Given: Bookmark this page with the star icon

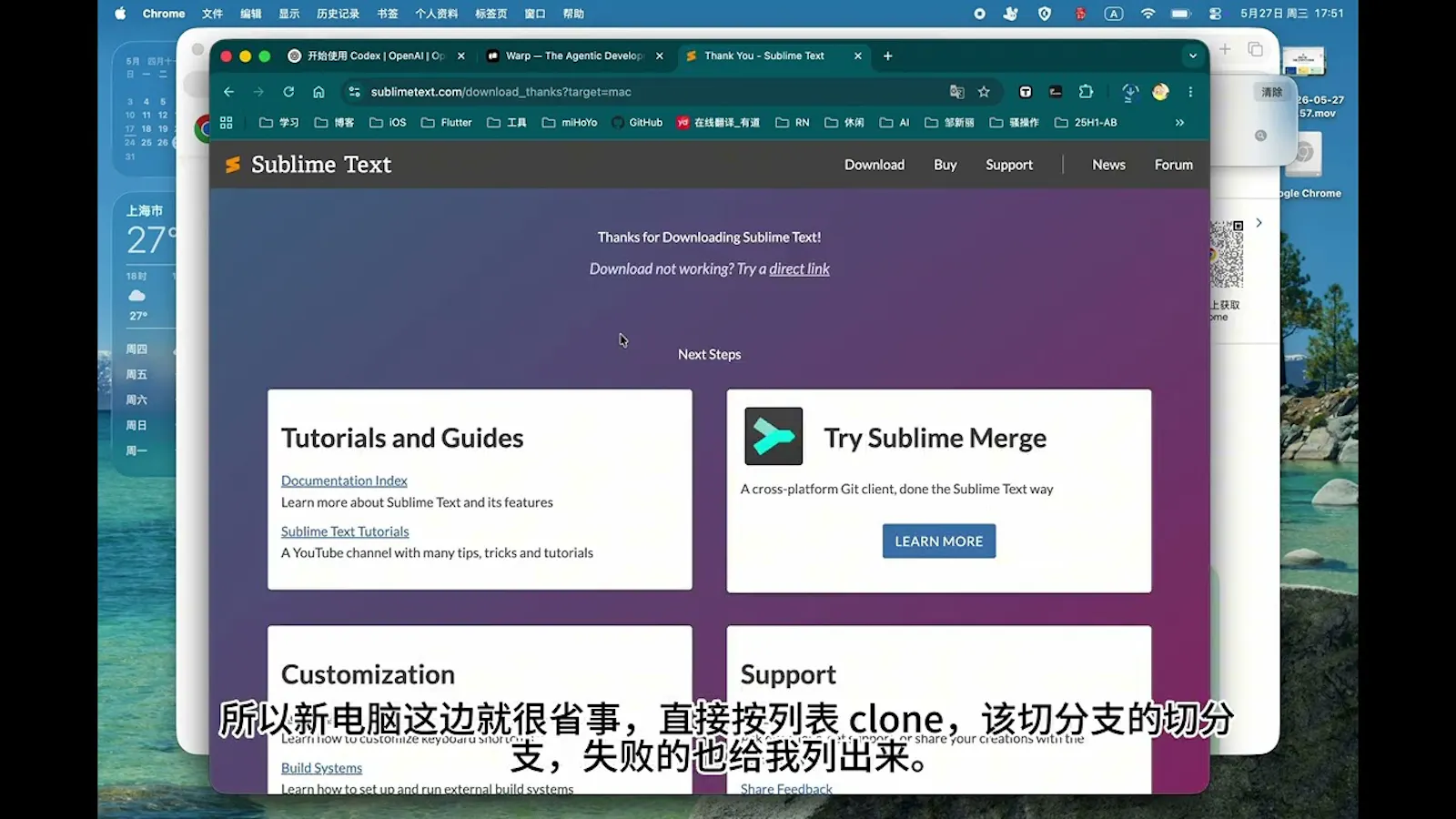Looking at the screenshot, I should [984, 92].
